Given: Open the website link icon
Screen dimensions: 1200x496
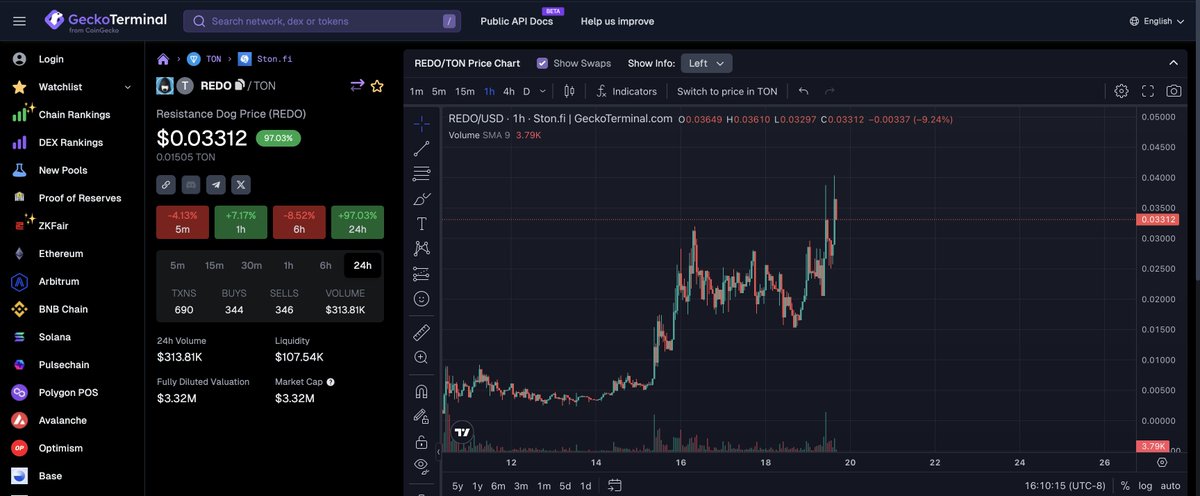Looking at the screenshot, I should point(166,184).
